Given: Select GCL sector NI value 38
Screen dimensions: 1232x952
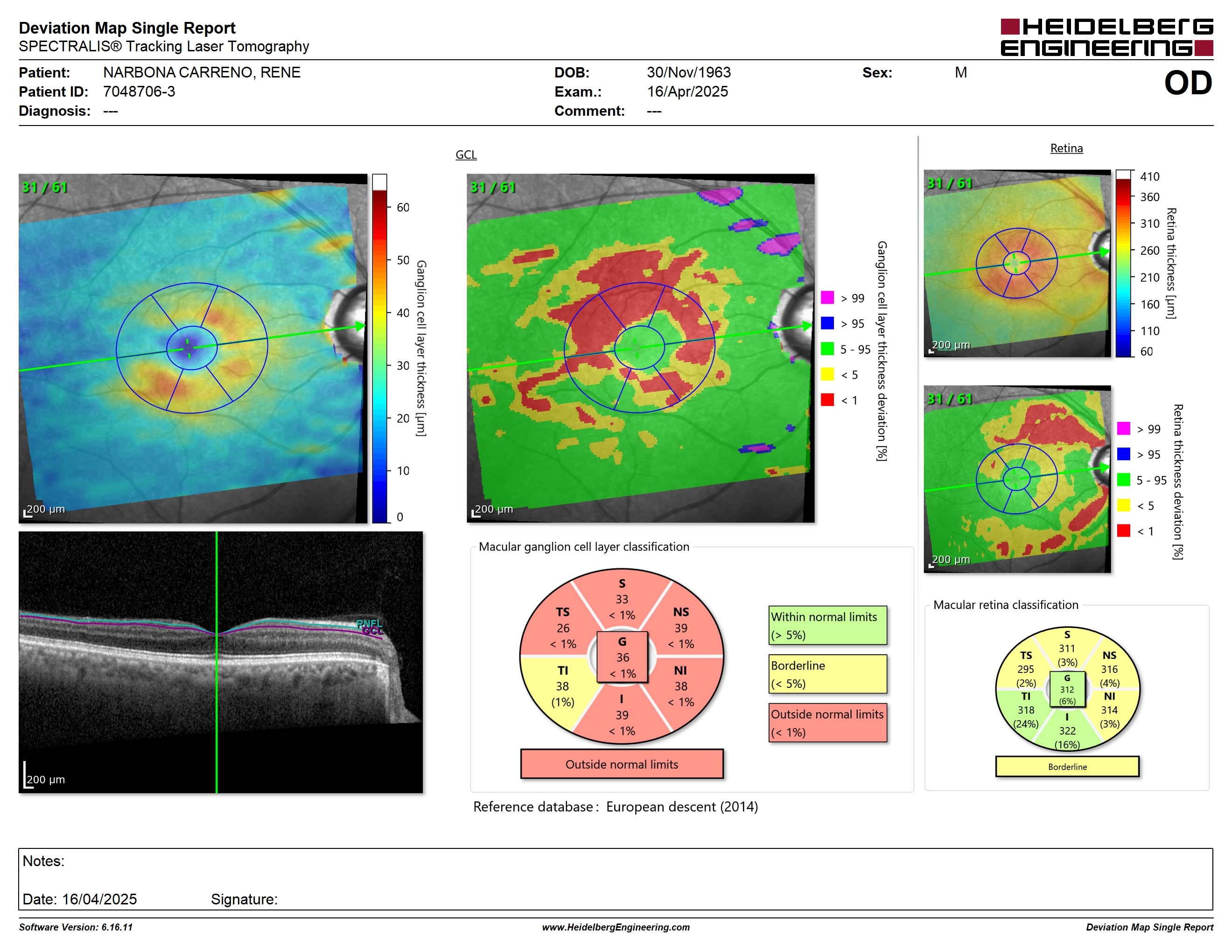Looking at the screenshot, I should tap(681, 686).
